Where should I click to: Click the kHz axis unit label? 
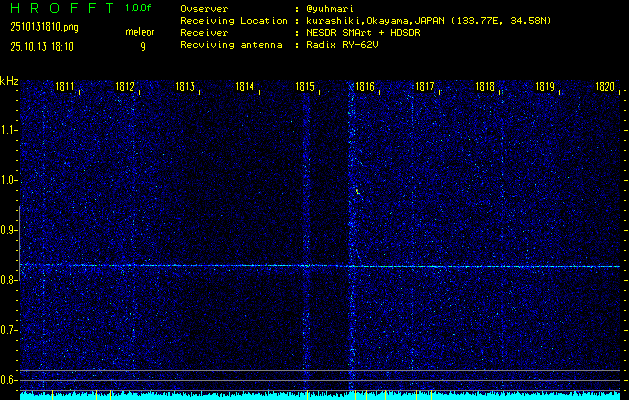pos(9,81)
